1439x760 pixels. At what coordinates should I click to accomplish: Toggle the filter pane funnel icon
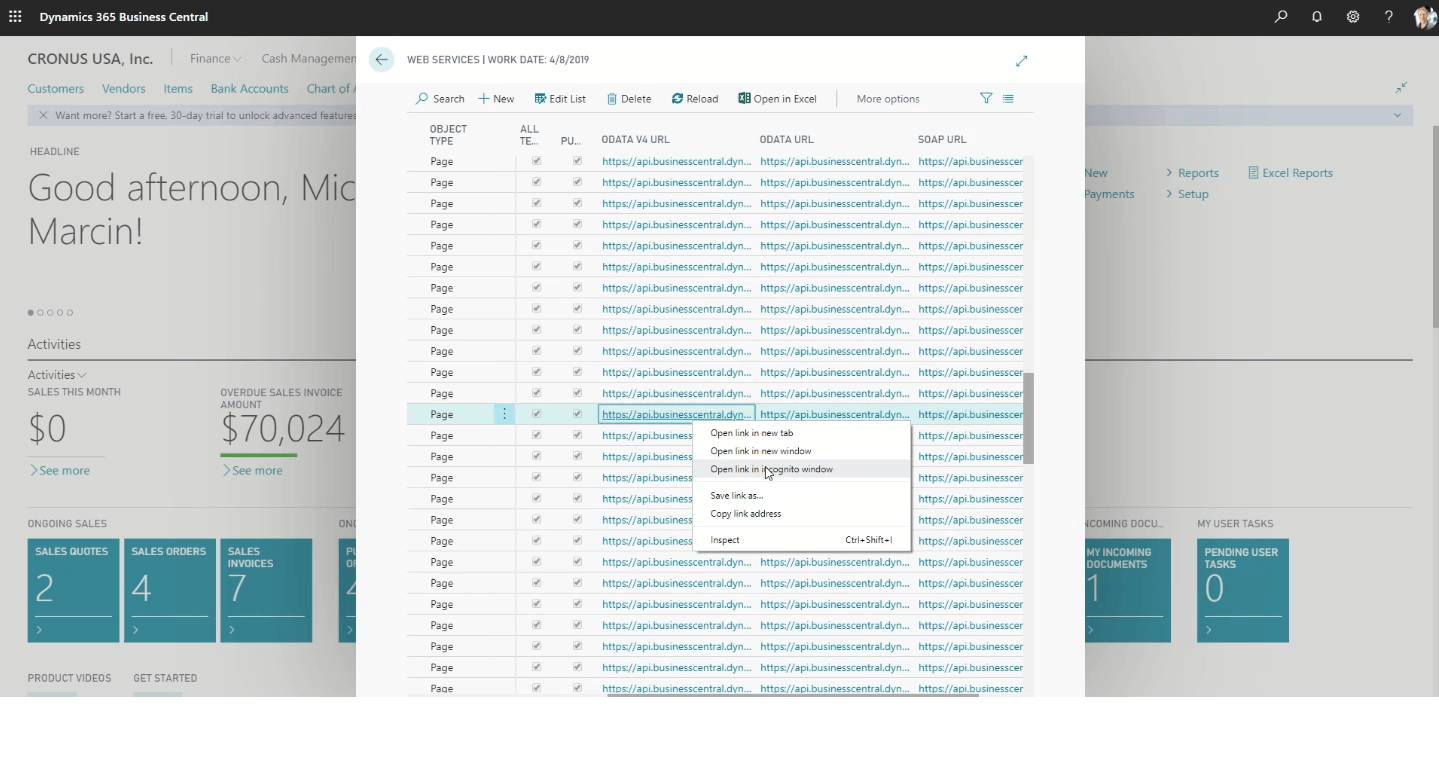[x=986, y=98]
